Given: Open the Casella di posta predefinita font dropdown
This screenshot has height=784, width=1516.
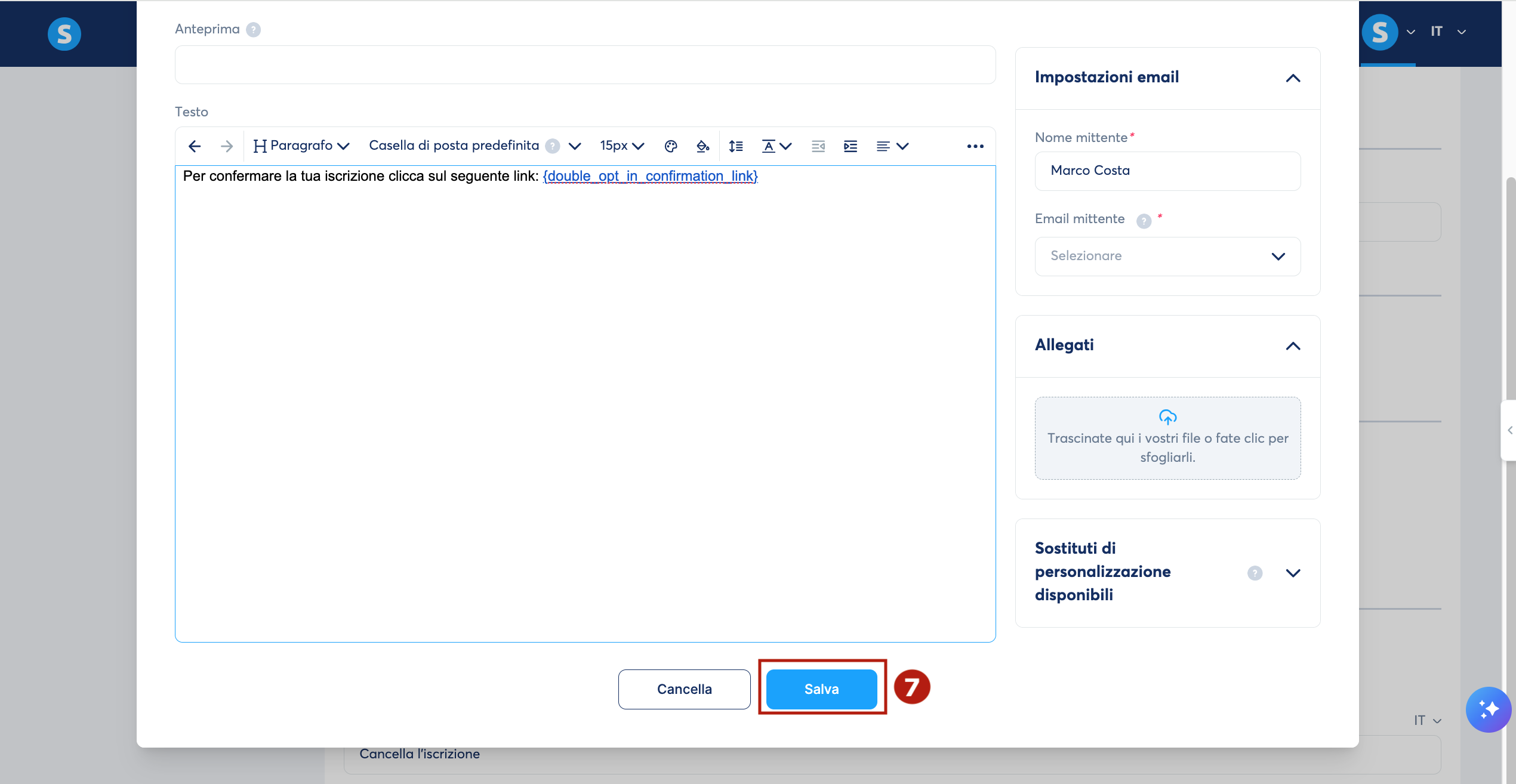Looking at the screenshot, I should tap(474, 146).
